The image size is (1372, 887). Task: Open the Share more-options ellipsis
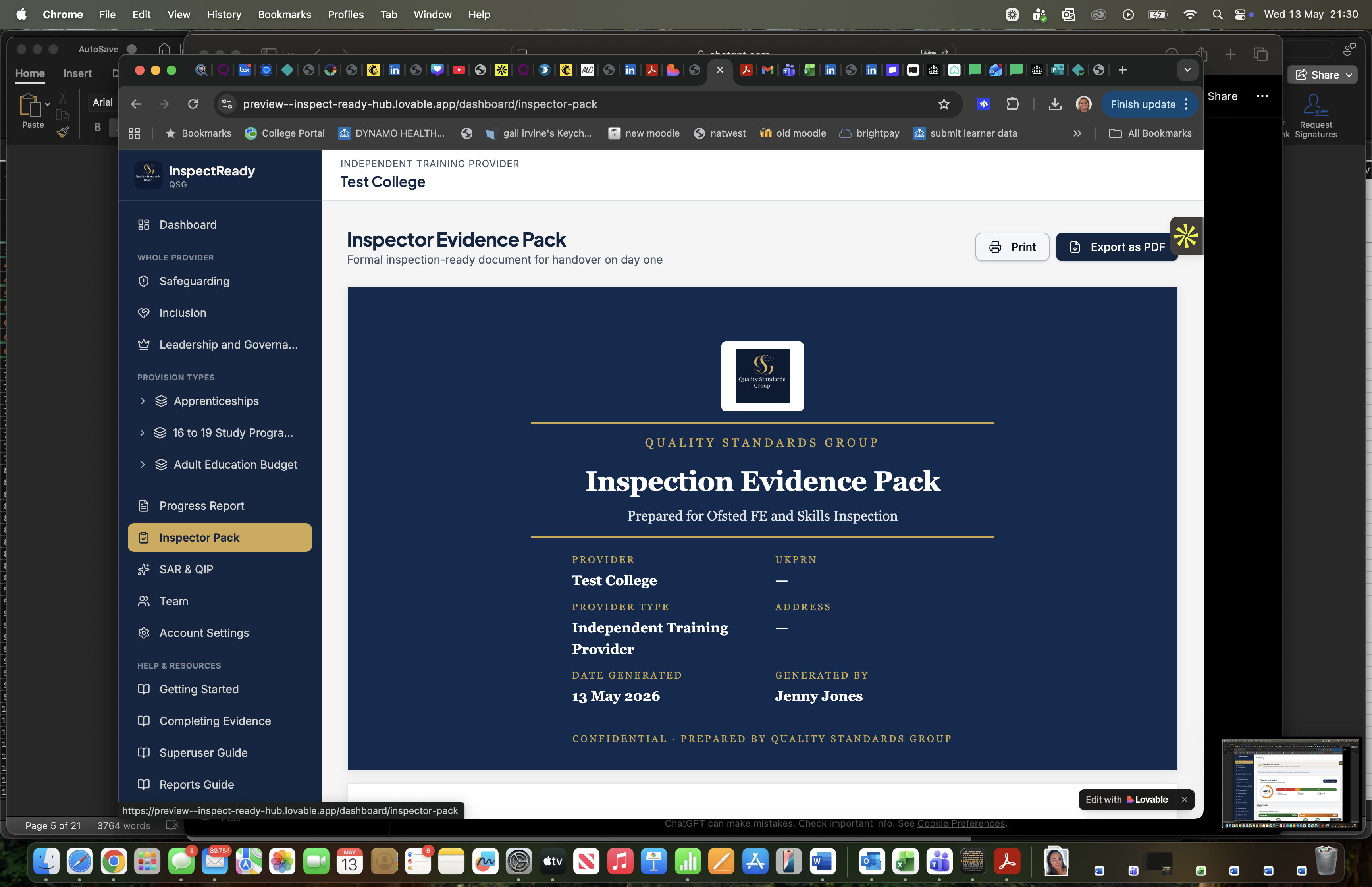[x=1262, y=96]
